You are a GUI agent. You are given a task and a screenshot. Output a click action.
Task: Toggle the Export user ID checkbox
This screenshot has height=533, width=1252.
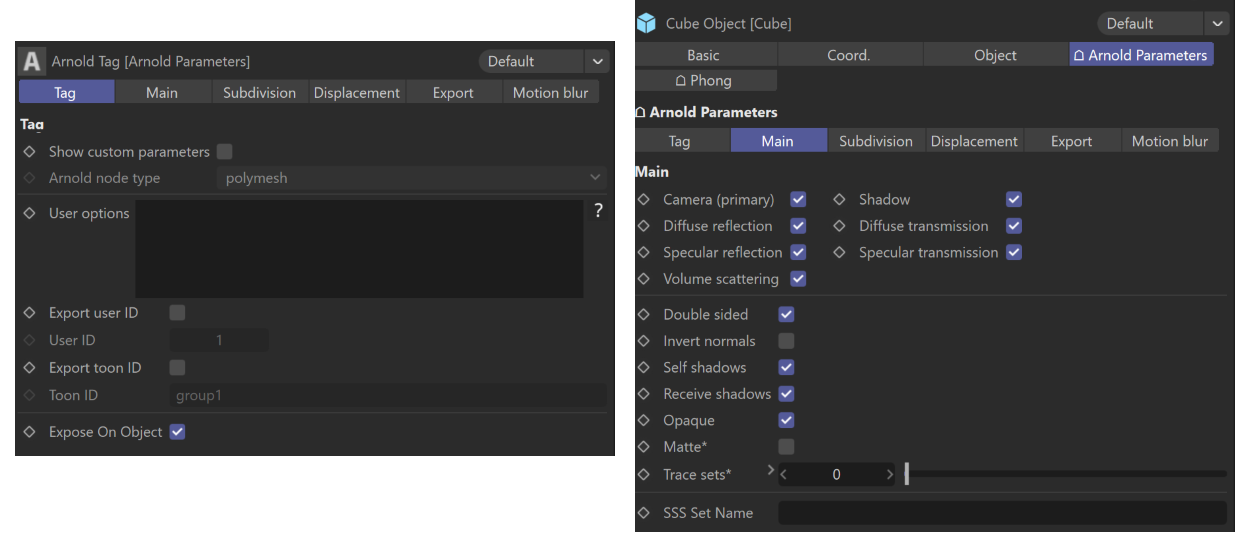coord(177,313)
